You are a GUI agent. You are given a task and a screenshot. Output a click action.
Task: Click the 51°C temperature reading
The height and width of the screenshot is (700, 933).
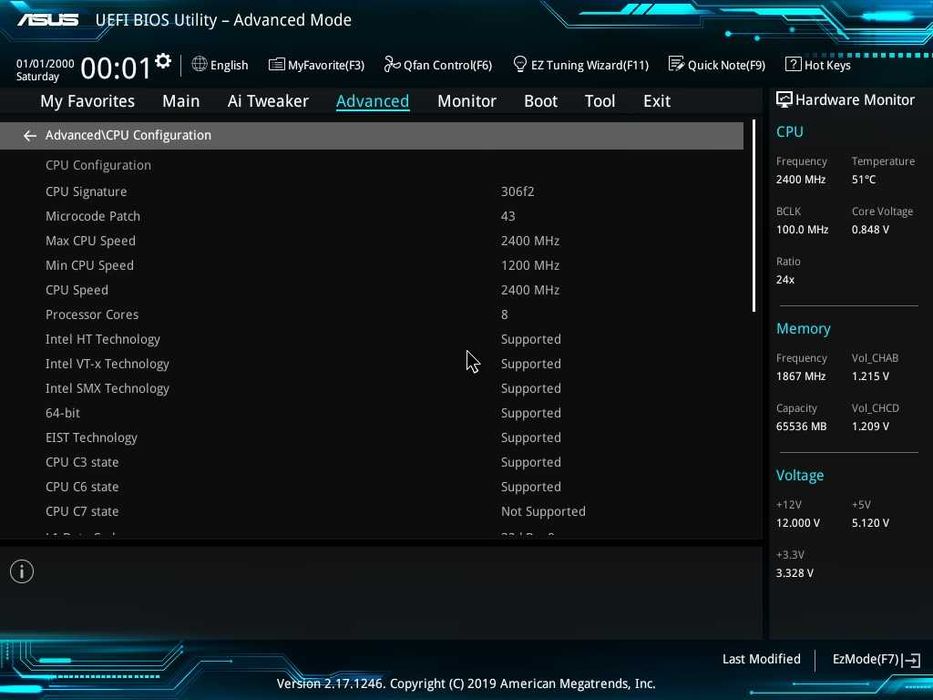(863, 179)
